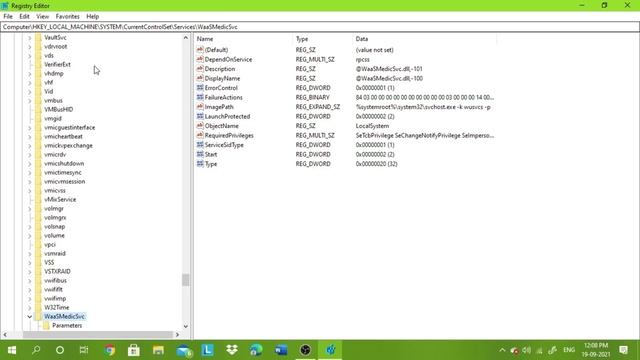640x360 pixels.
Task: Select the VSTXRAID key
Action: click(57, 271)
